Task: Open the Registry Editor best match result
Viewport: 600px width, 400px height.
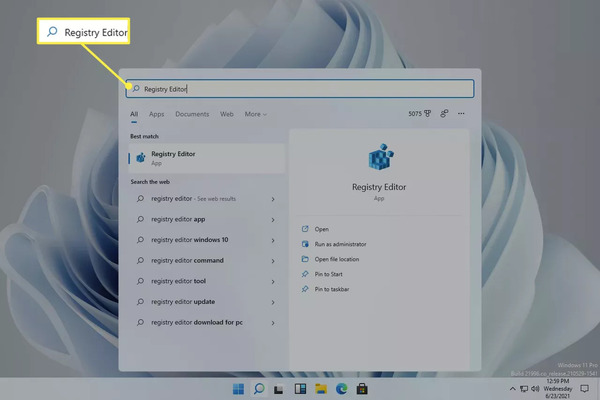Action: point(207,158)
